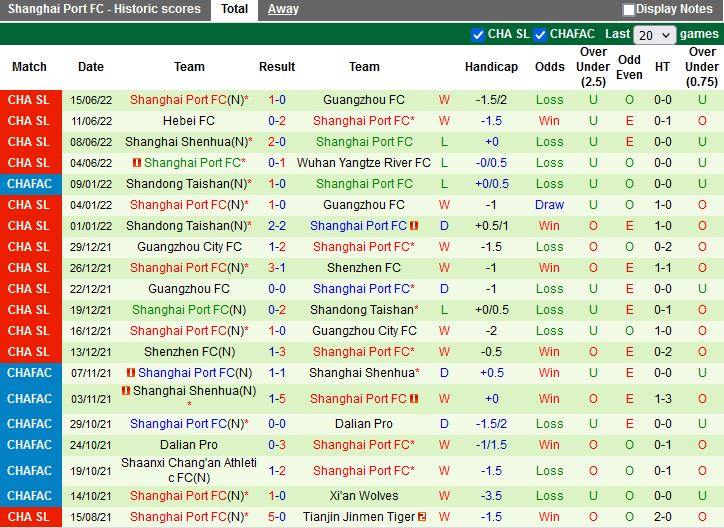Click the +0.5/1 handicap value
Image resolution: width=724 pixels, height=528 pixels.
point(491,226)
